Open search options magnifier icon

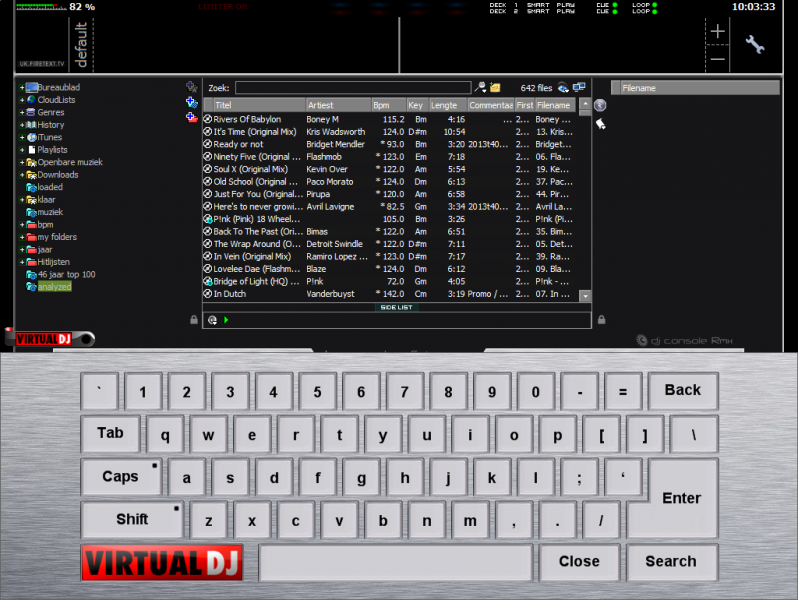[480, 88]
